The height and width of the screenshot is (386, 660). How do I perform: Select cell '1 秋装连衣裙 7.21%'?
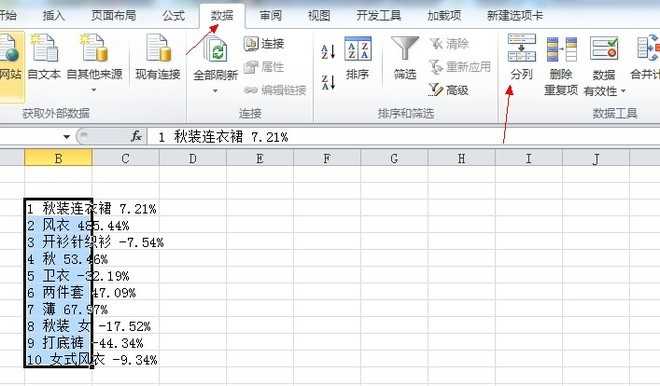pyautogui.click(x=58, y=208)
